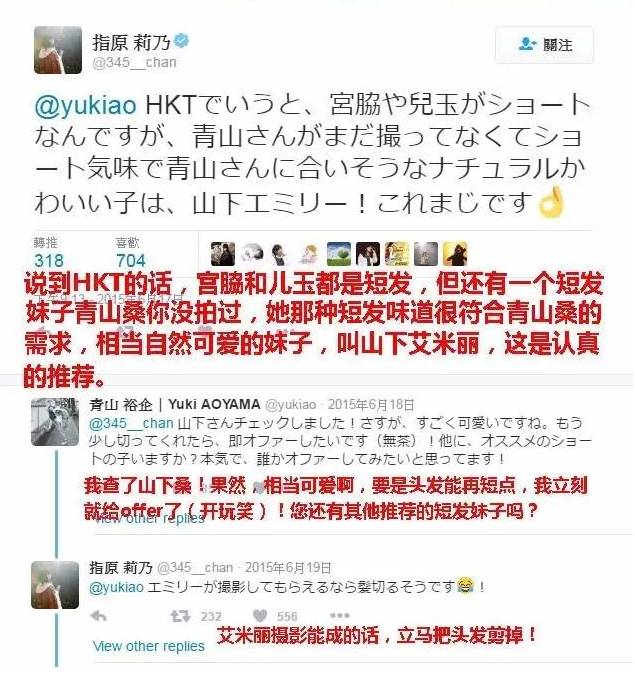
Task: Open 指原莉乃's avatar in the bottom reply
Action: 55,585
